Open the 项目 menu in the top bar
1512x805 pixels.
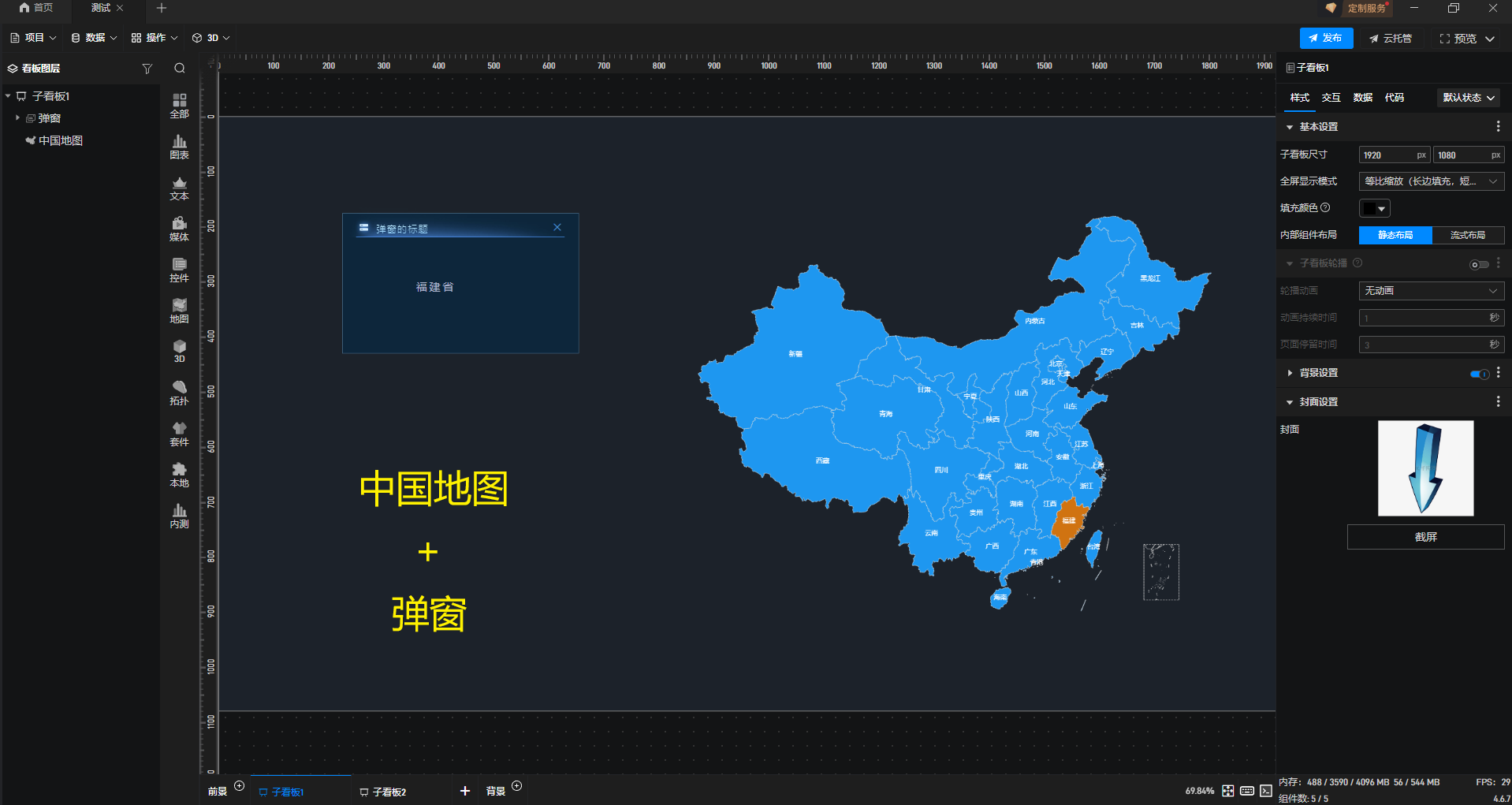[x=32, y=37]
